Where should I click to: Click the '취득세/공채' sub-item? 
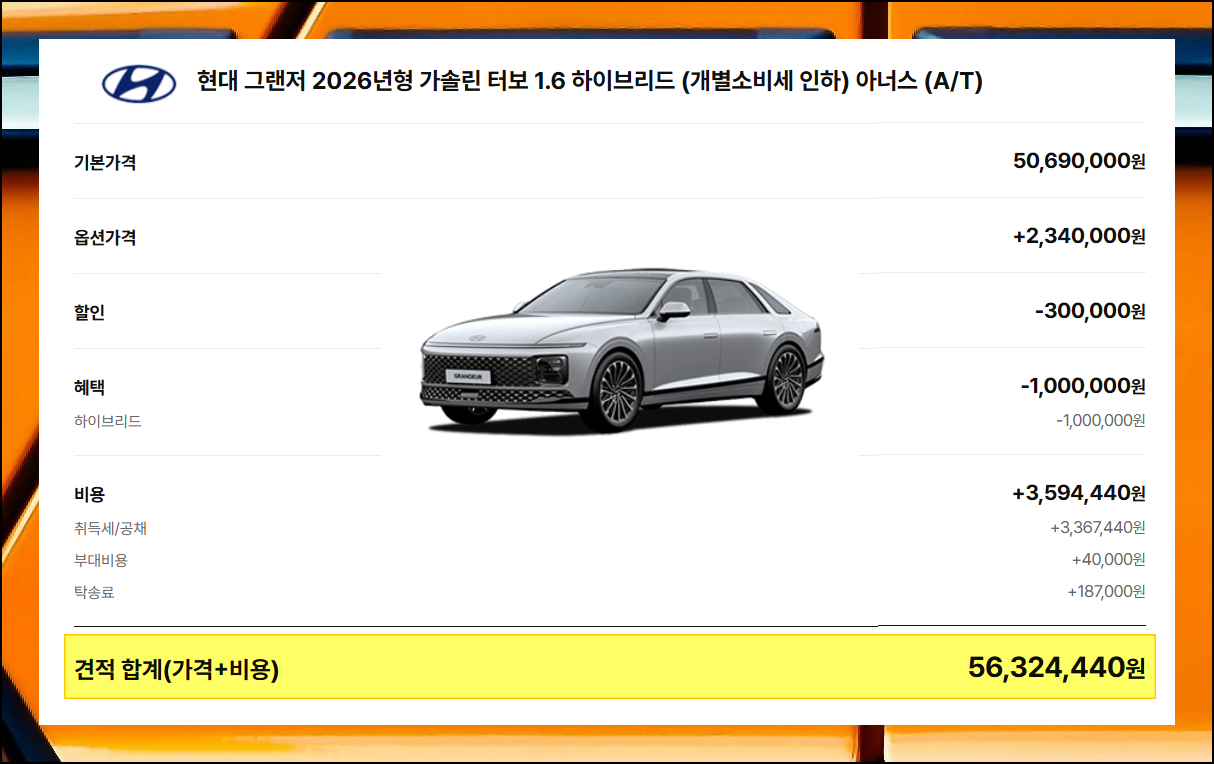tap(110, 528)
